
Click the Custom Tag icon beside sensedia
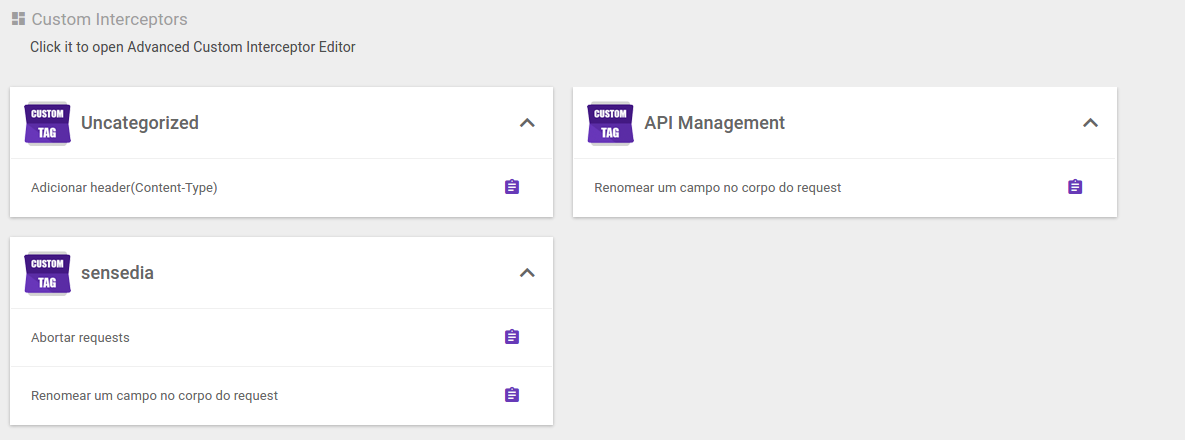coord(47,273)
